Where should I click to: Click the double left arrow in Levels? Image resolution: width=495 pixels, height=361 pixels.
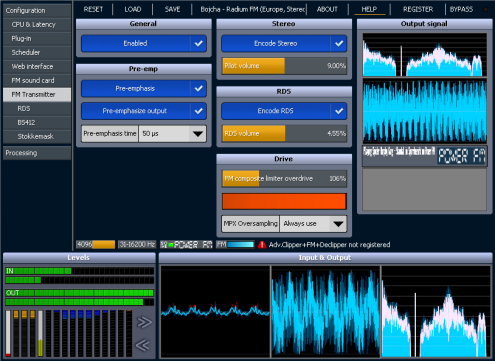click(x=143, y=345)
